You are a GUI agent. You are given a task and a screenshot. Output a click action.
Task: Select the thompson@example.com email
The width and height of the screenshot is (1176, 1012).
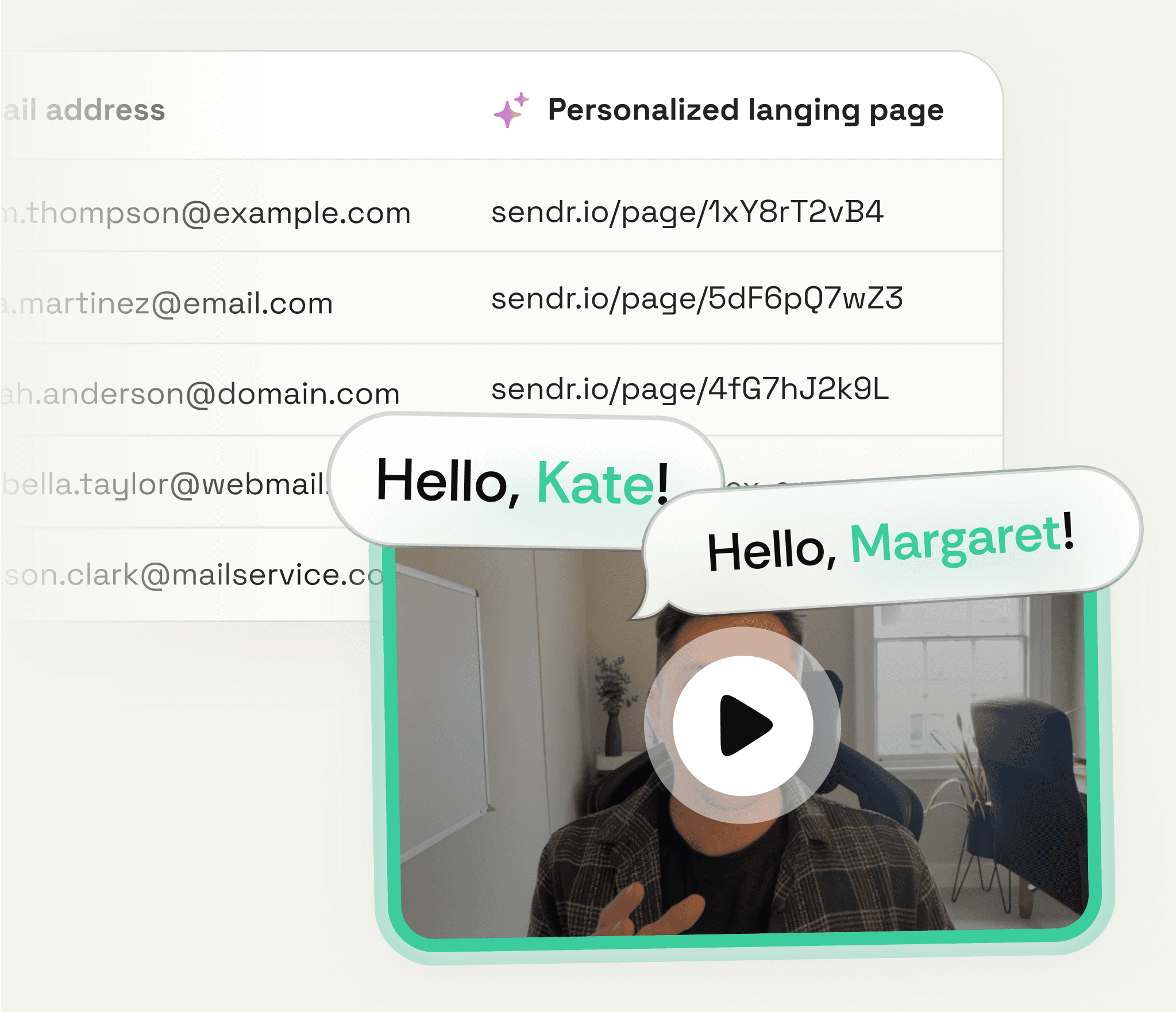pyautogui.click(x=207, y=213)
